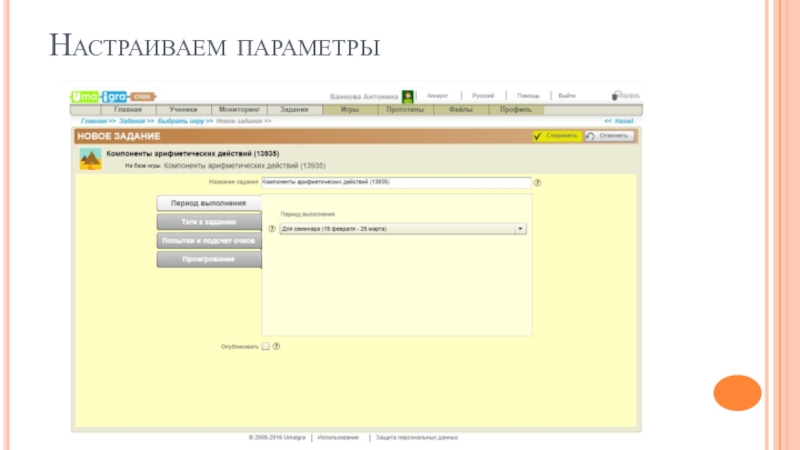
Task: Open the Тэги к заданию section
Action: 208,221
